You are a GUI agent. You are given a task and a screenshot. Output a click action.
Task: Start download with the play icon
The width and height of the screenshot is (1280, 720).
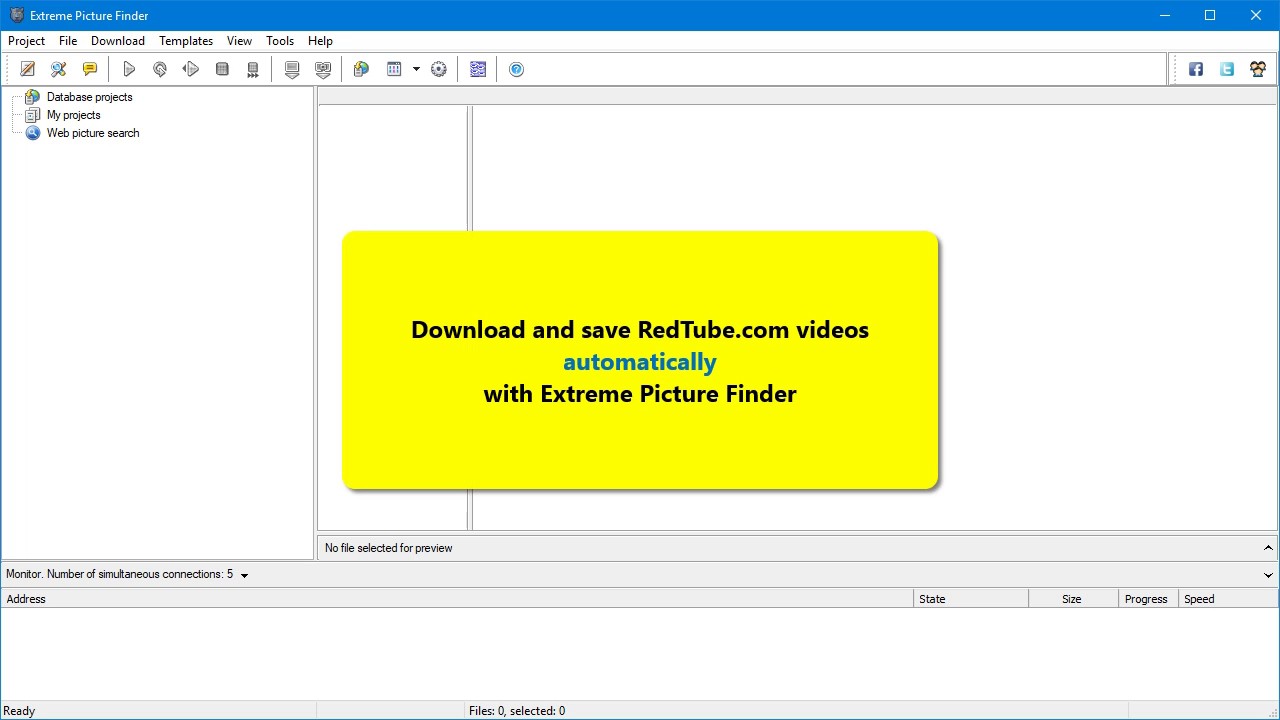coord(129,69)
